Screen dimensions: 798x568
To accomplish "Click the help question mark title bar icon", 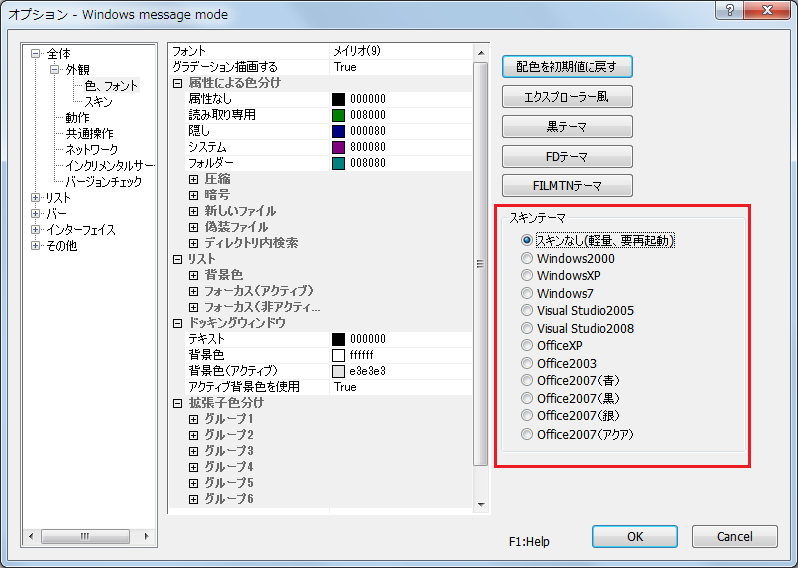I will [x=731, y=9].
